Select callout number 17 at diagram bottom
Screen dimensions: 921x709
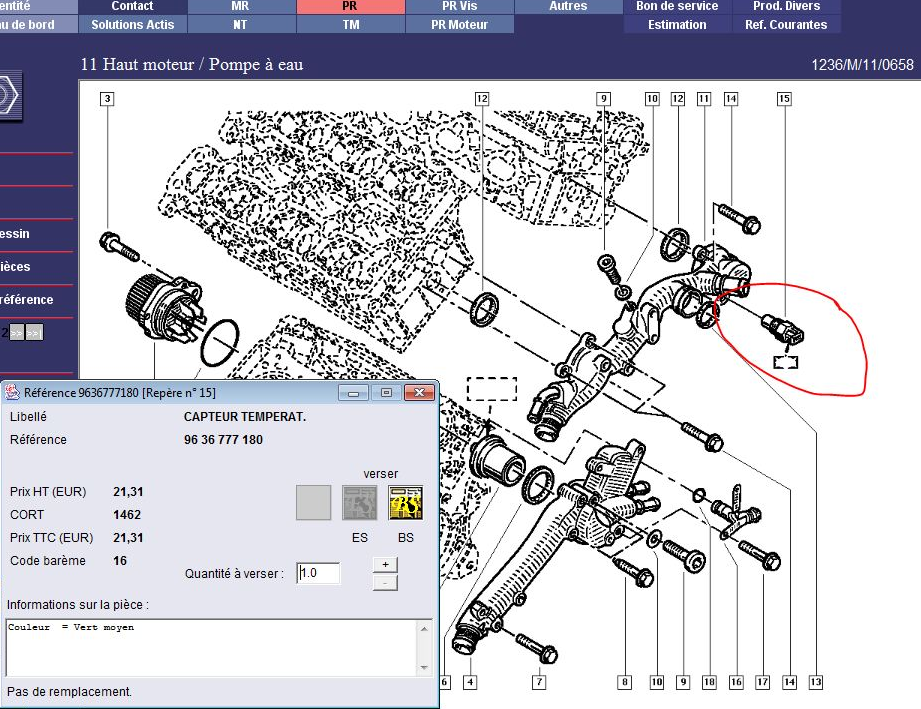(x=762, y=682)
